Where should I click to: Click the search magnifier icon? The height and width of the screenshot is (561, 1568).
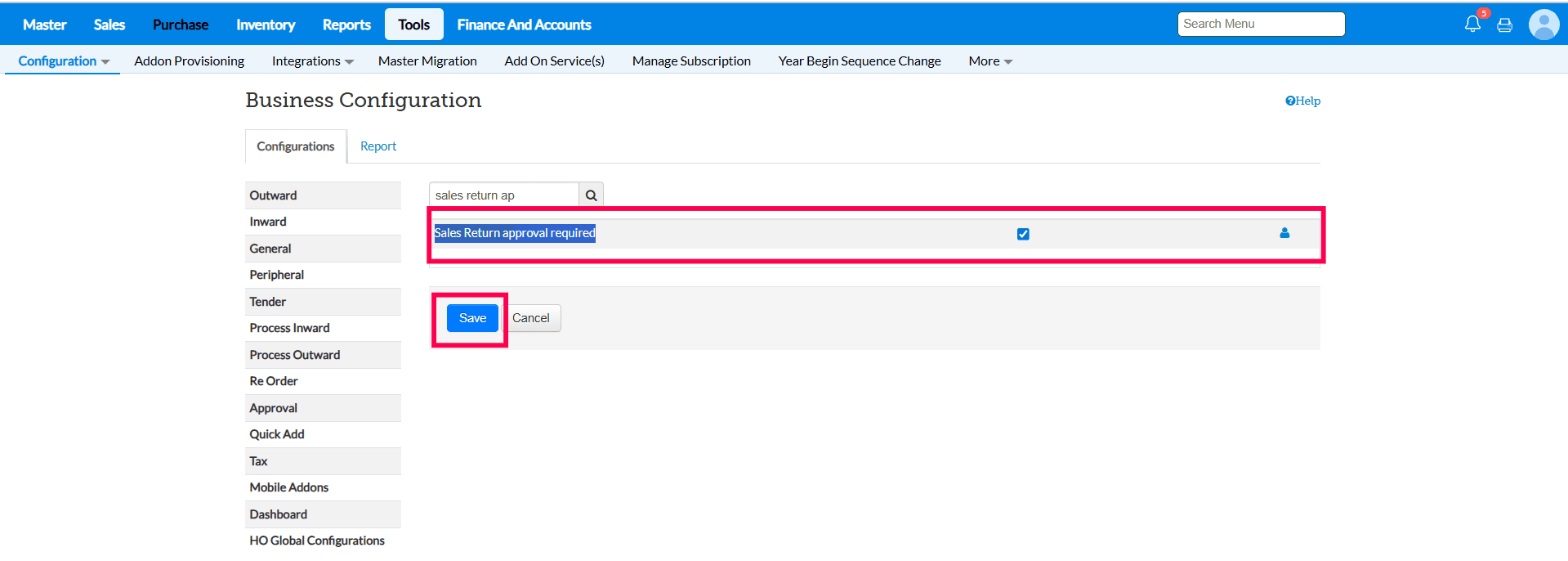[591, 195]
